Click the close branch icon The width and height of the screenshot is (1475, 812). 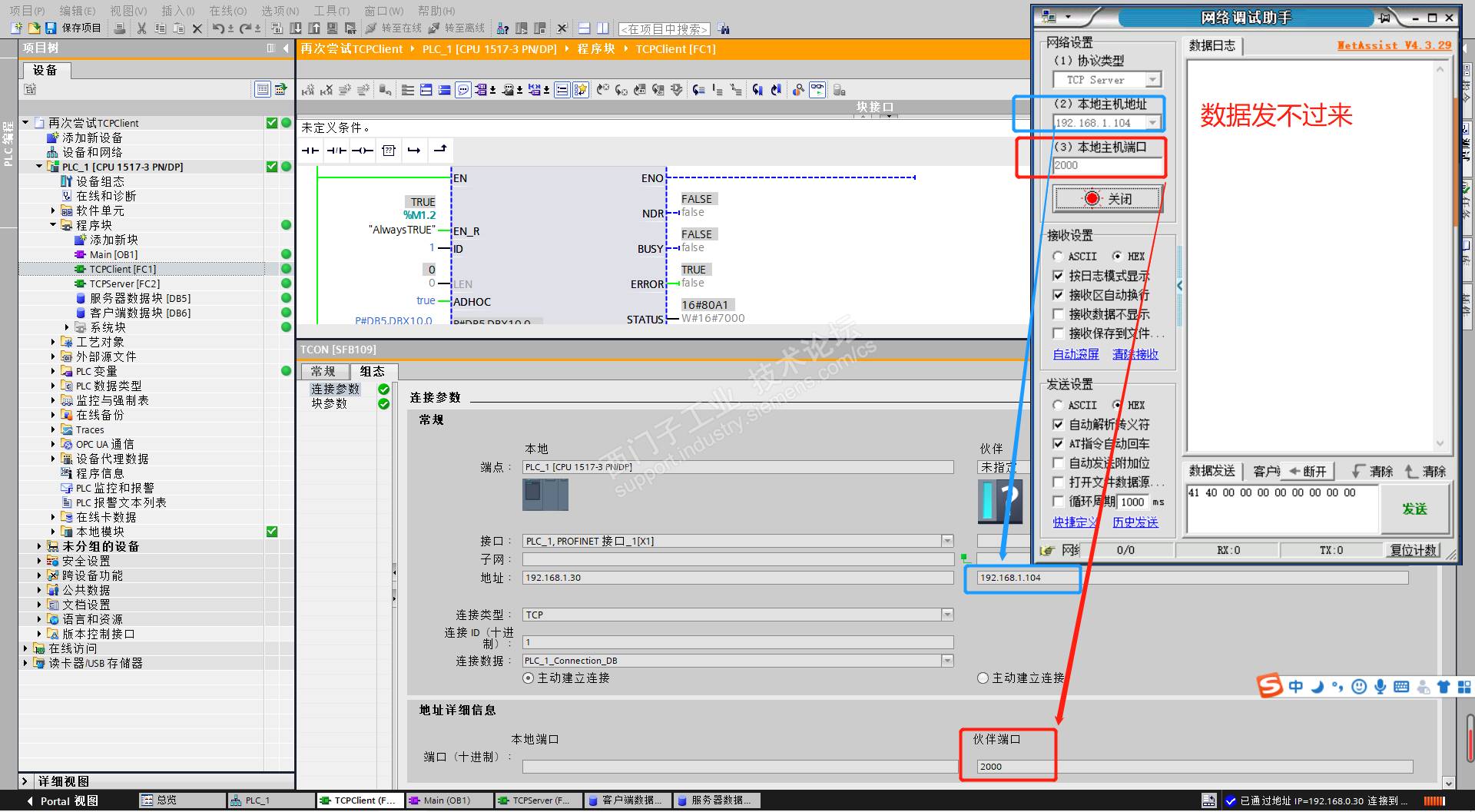(440, 151)
